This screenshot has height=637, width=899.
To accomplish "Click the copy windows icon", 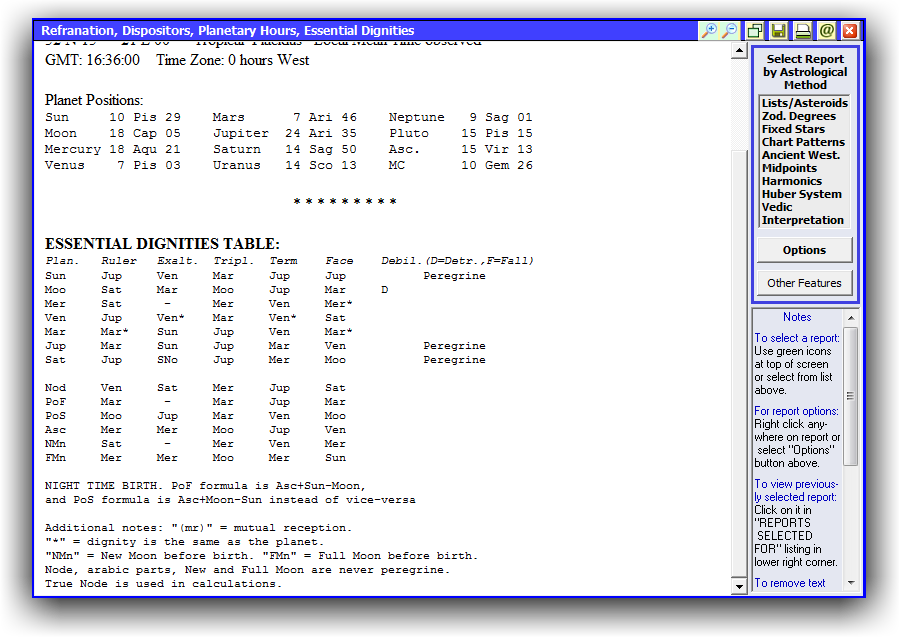I will (x=755, y=31).
